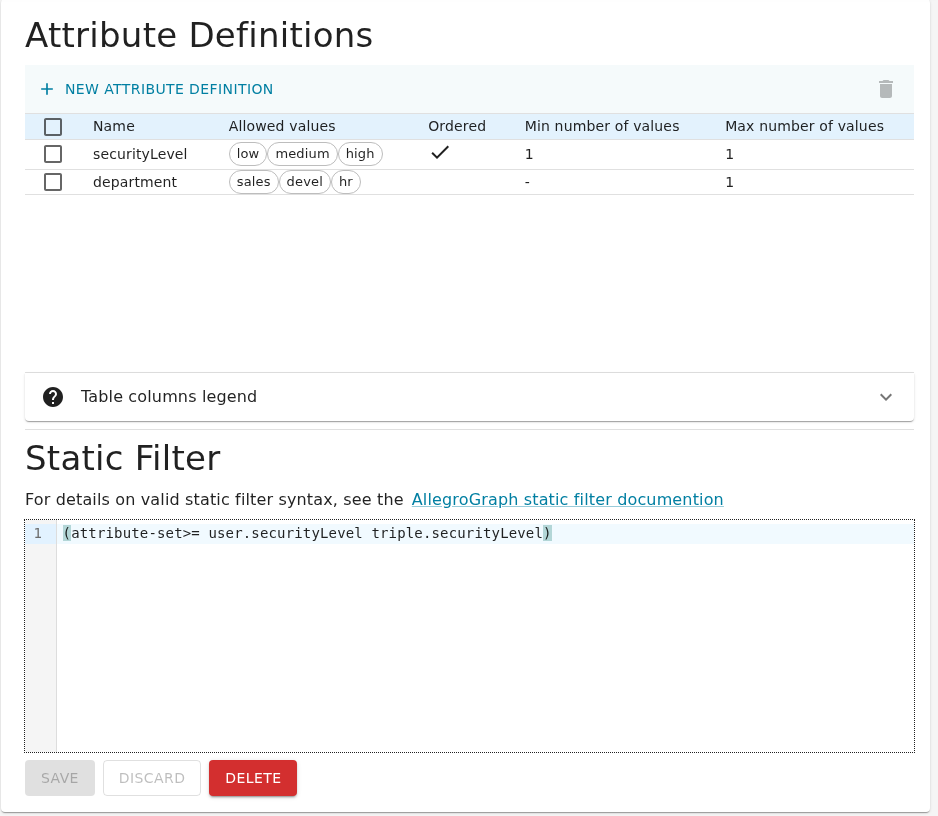Click the 'low' allowed value chip
The height and width of the screenshot is (816, 938).
(x=248, y=154)
